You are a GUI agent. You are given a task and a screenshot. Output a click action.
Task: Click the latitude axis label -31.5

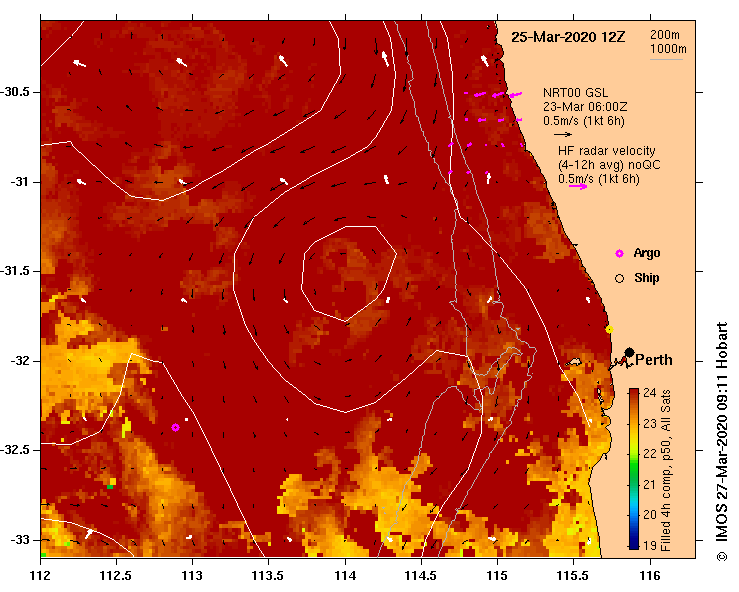[15, 271]
